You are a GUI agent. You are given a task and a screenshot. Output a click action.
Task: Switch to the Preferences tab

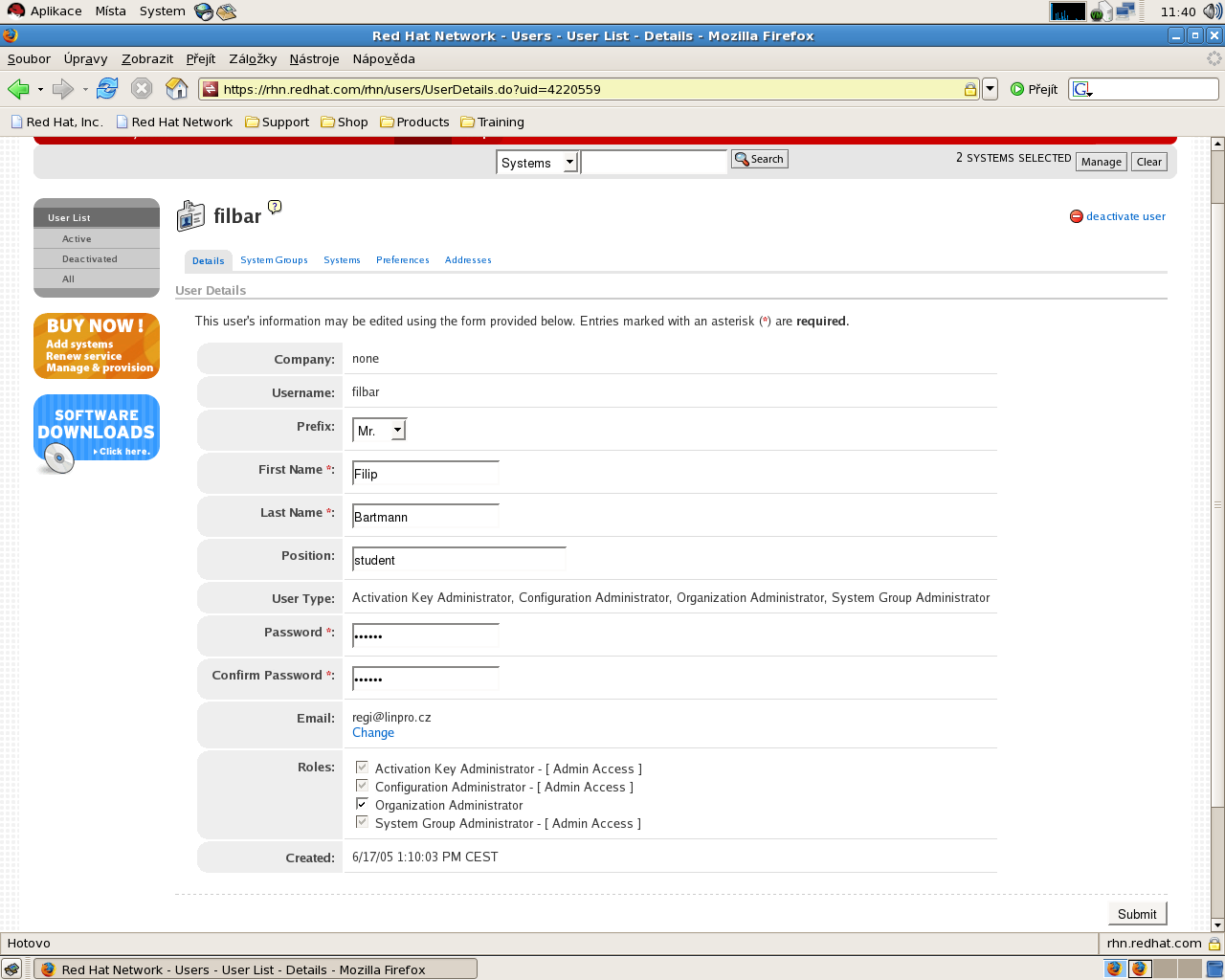pyautogui.click(x=403, y=260)
